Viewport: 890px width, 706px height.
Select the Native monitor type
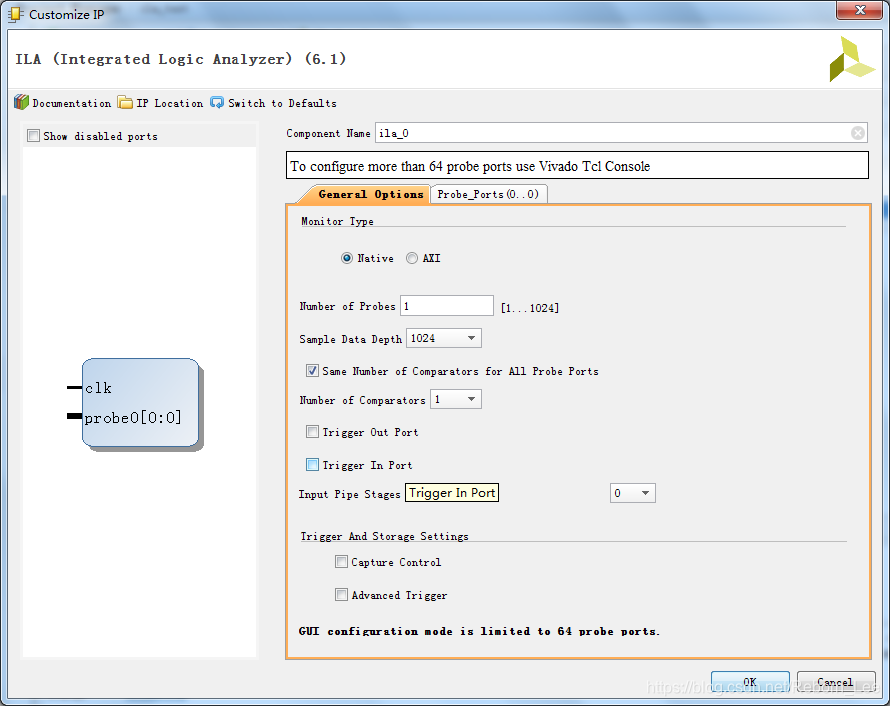click(347, 258)
